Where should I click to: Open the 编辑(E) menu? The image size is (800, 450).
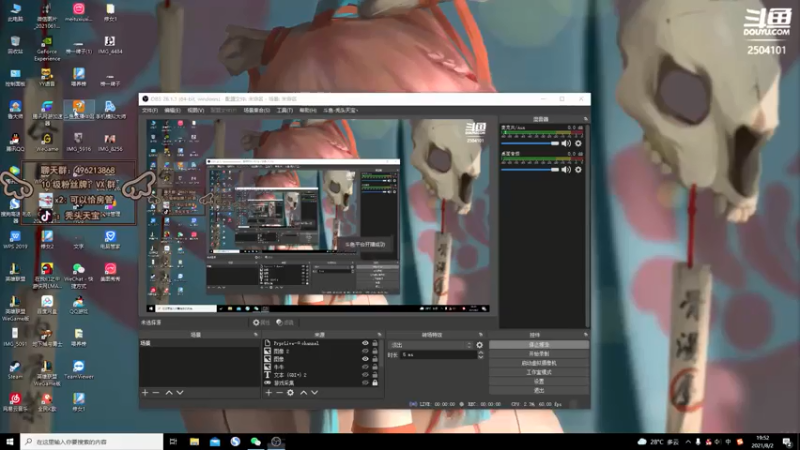click(x=172, y=110)
